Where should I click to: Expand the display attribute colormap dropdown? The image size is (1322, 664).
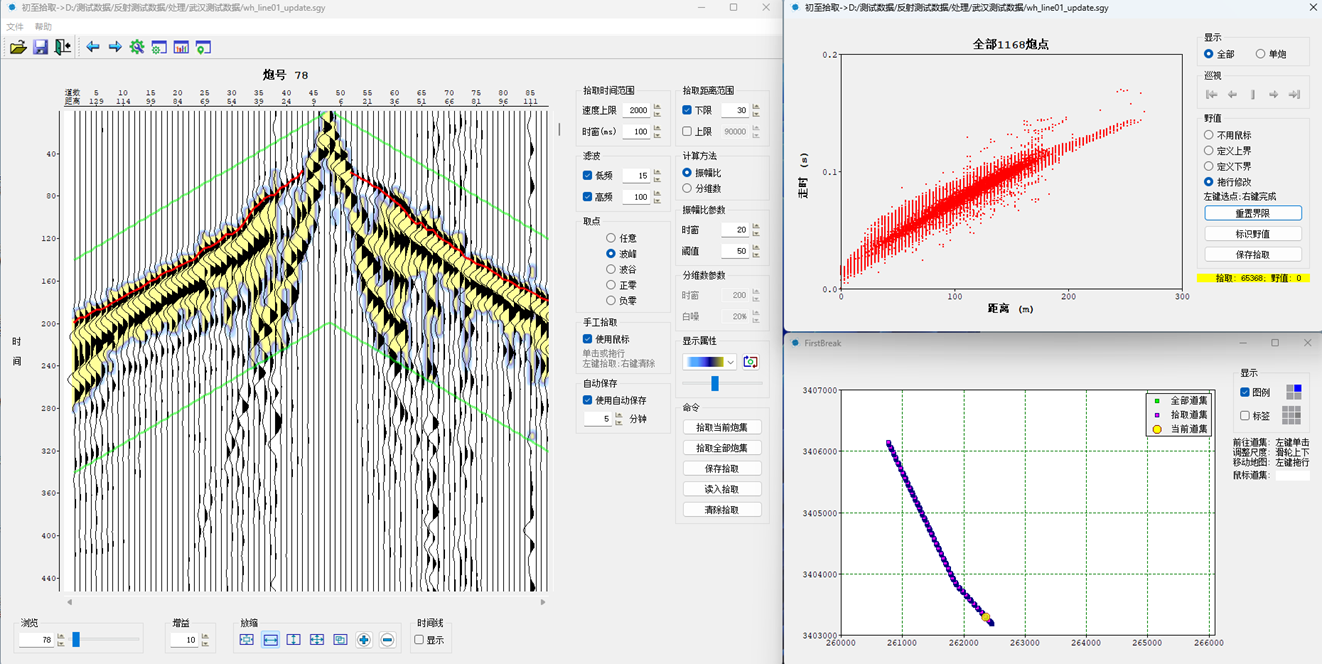(730, 362)
